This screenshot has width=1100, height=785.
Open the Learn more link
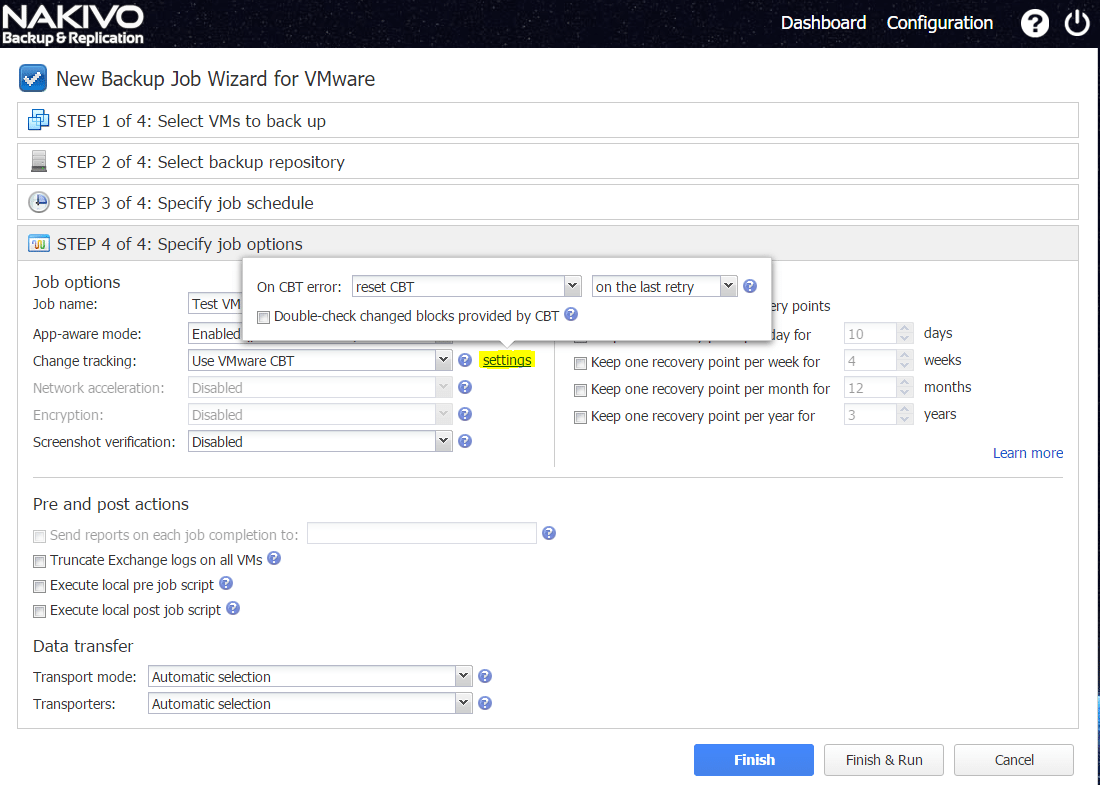coord(1027,453)
